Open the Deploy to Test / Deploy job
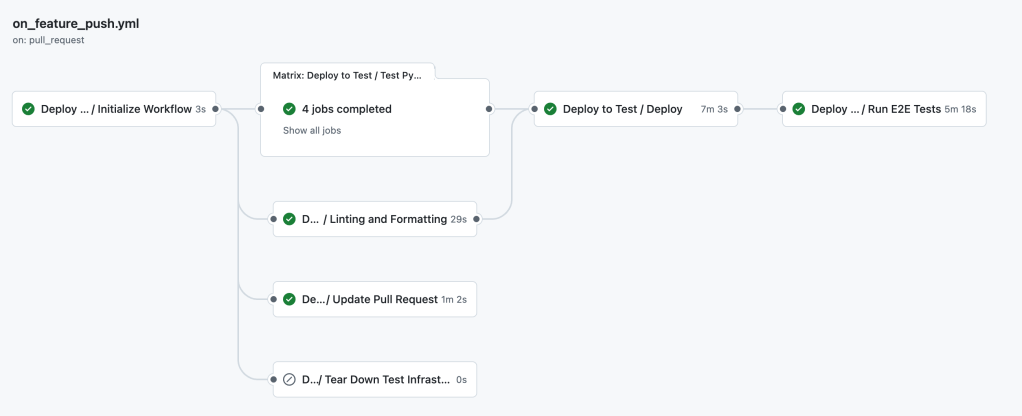1022x416 pixels. [x=622, y=109]
